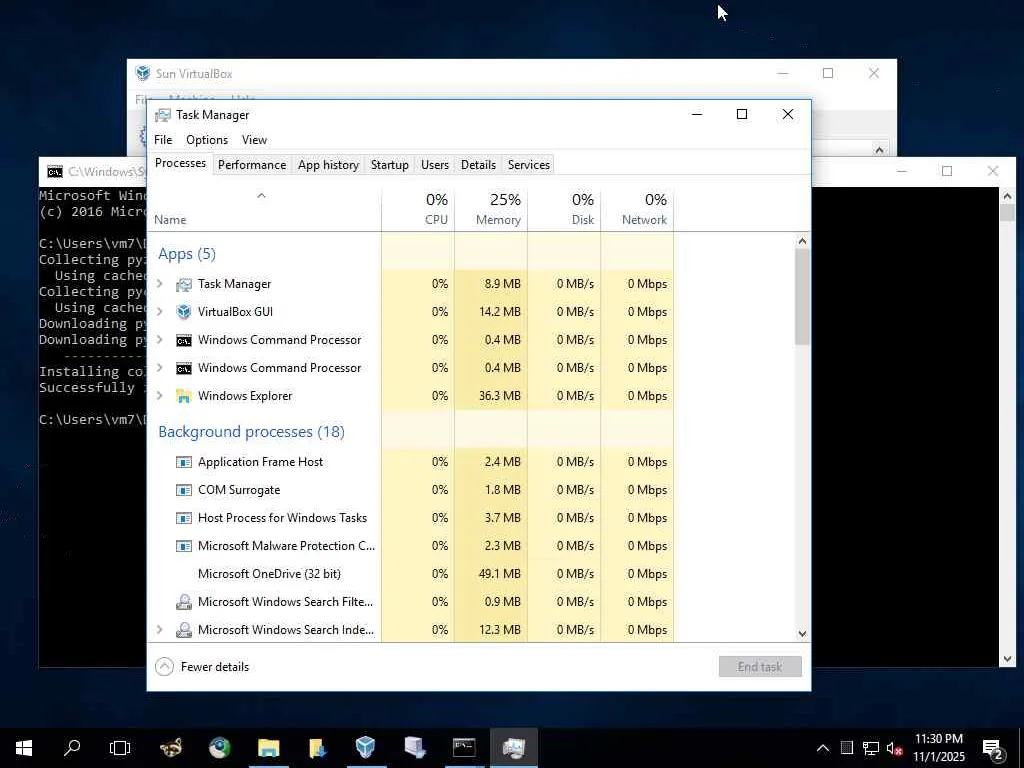Click the Command Prompt window title icon

coord(55,172)
